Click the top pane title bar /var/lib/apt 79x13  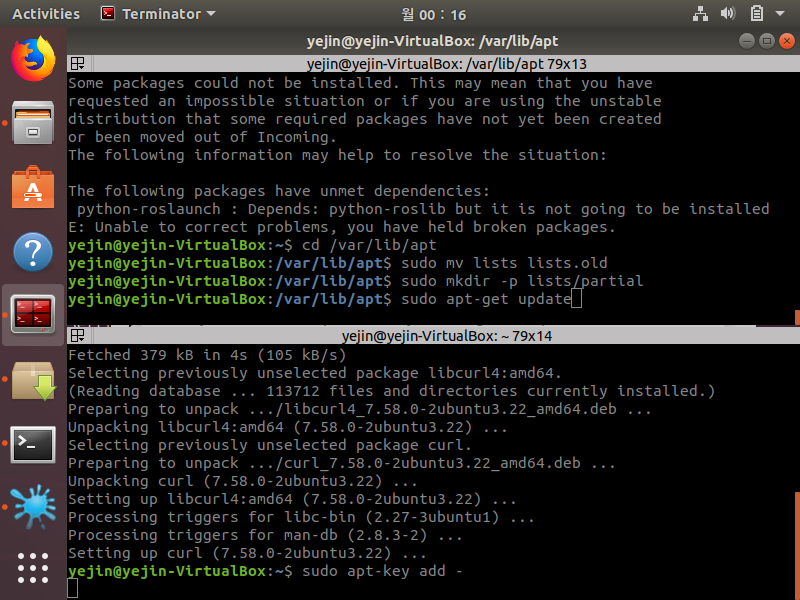tap(446, 64)
